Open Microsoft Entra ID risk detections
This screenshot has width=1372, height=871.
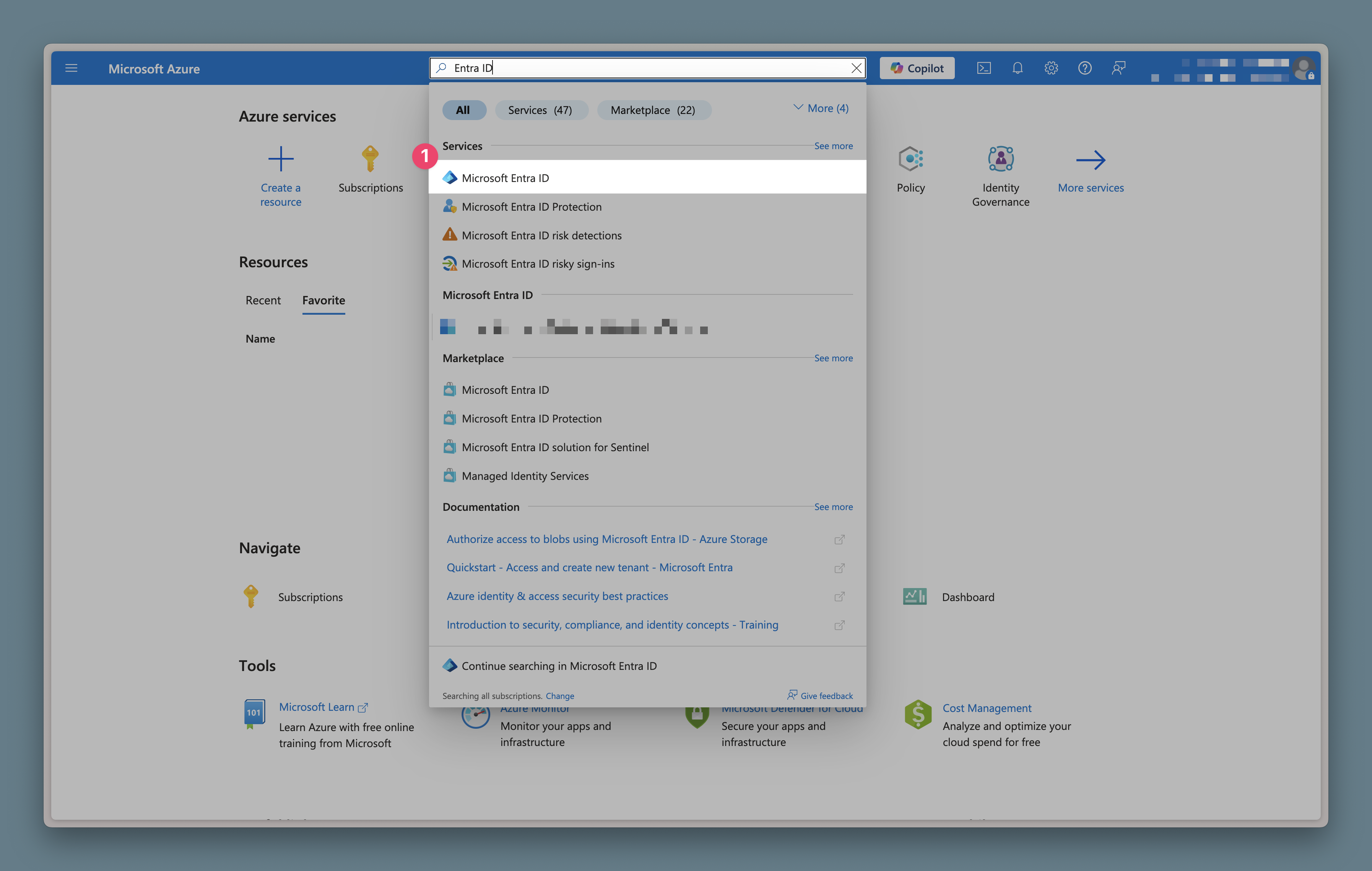pos(647,235)
